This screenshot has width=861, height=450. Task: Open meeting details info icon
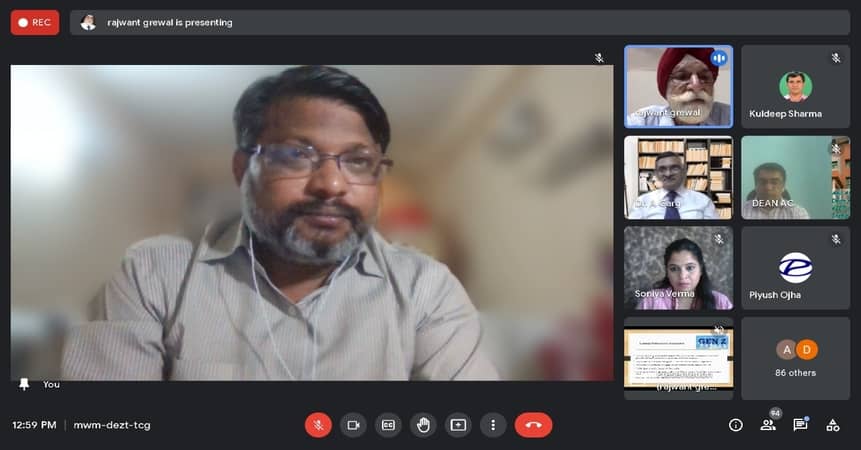point(736,425)
